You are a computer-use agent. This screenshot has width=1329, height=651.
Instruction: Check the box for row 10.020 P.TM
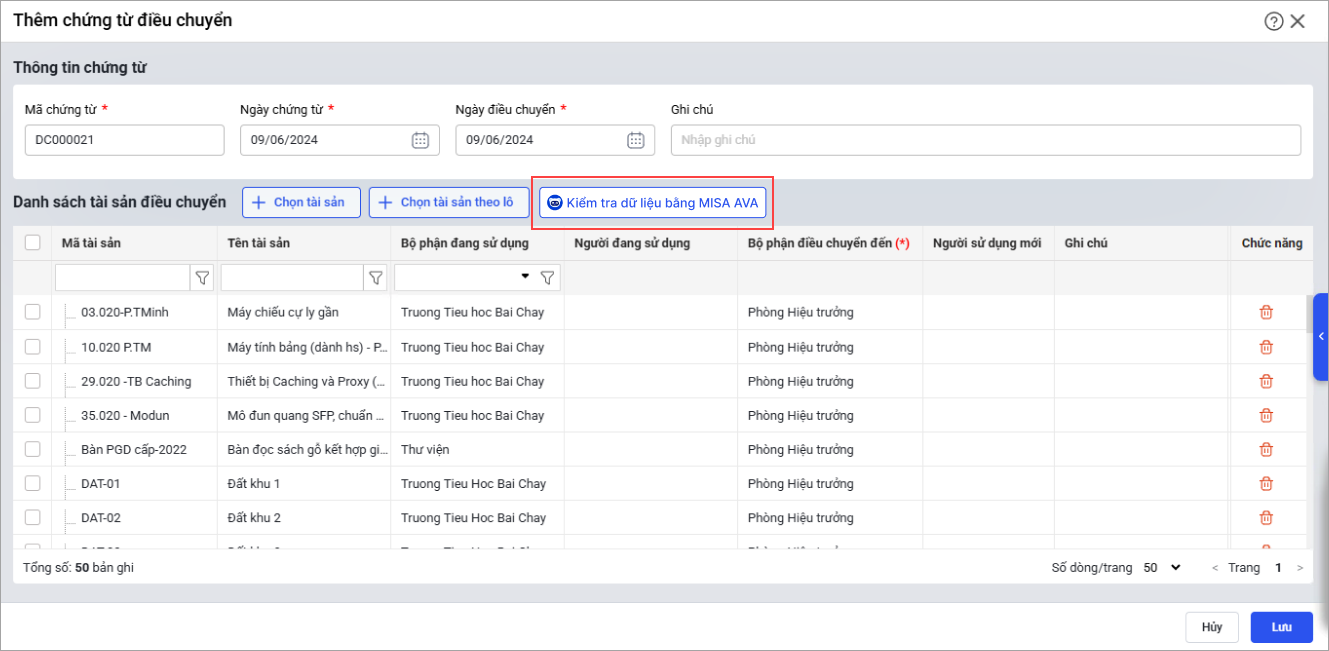[x=33, y=347]
